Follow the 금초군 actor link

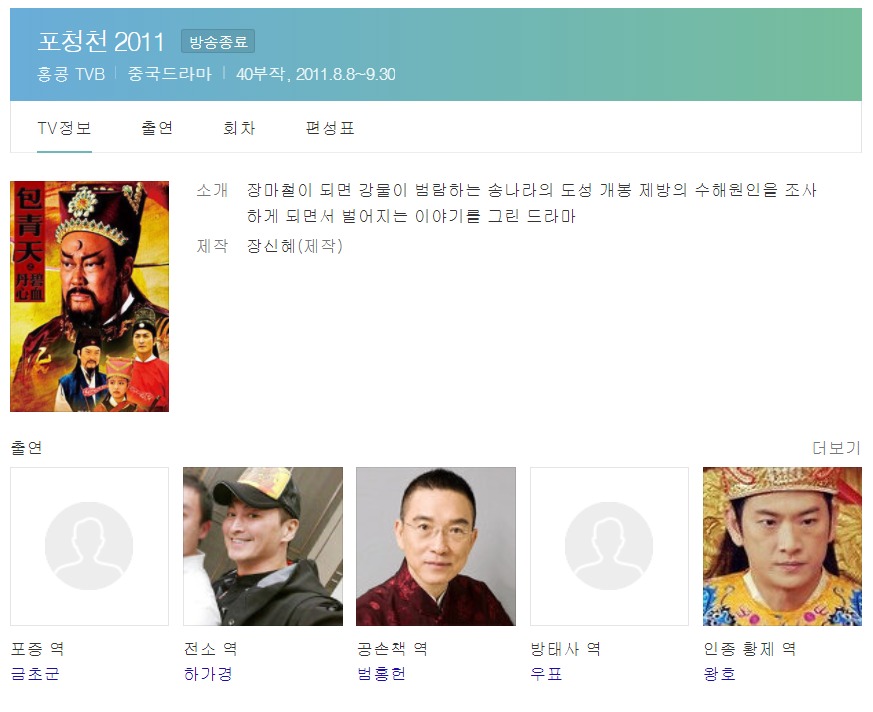(x=35, y=674)
